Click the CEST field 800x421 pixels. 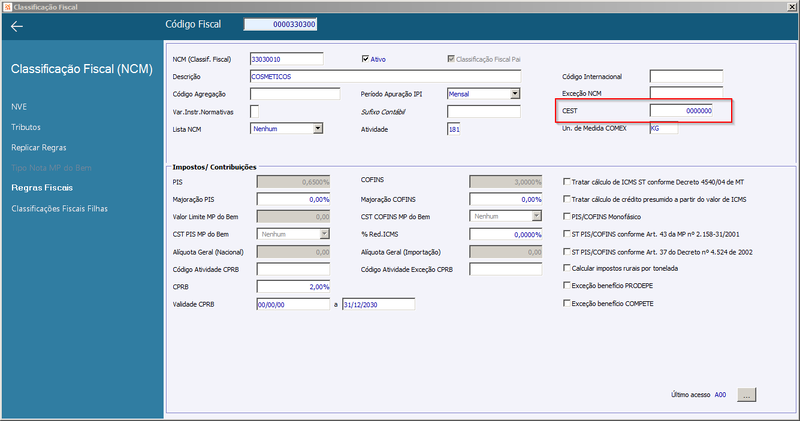click(681, 111)
